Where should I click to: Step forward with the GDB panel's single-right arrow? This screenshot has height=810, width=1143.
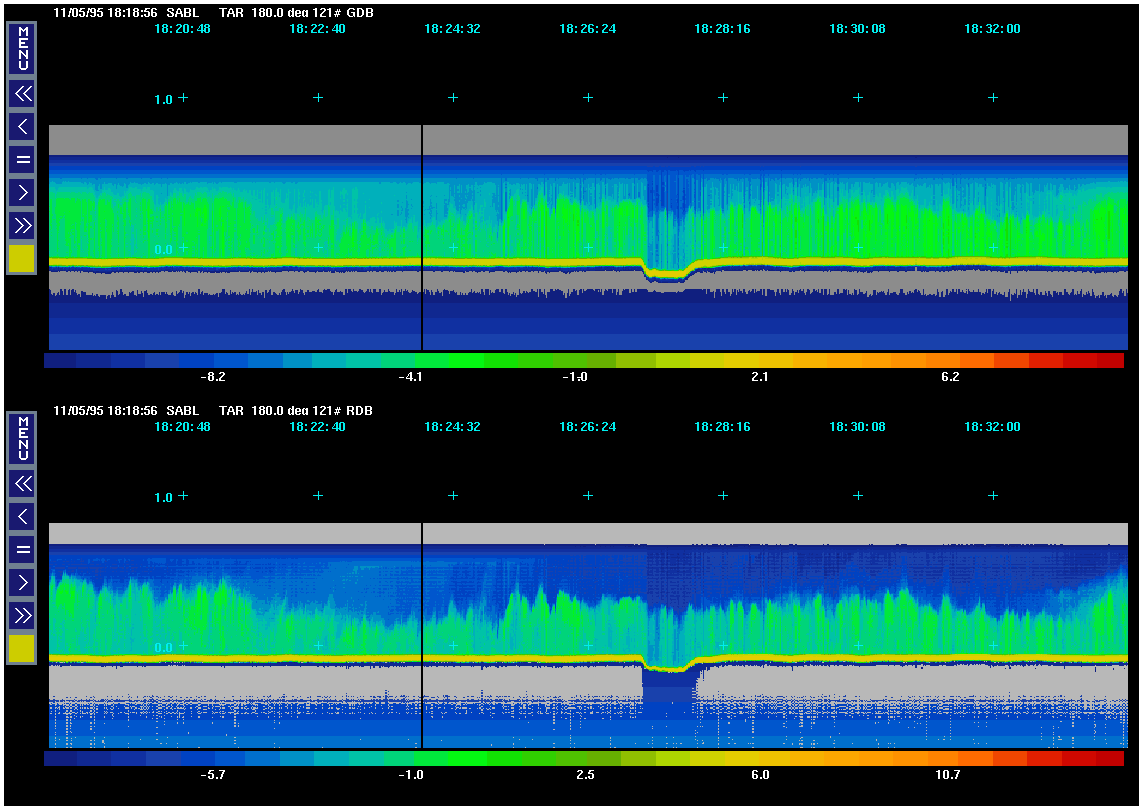(22, 192)
